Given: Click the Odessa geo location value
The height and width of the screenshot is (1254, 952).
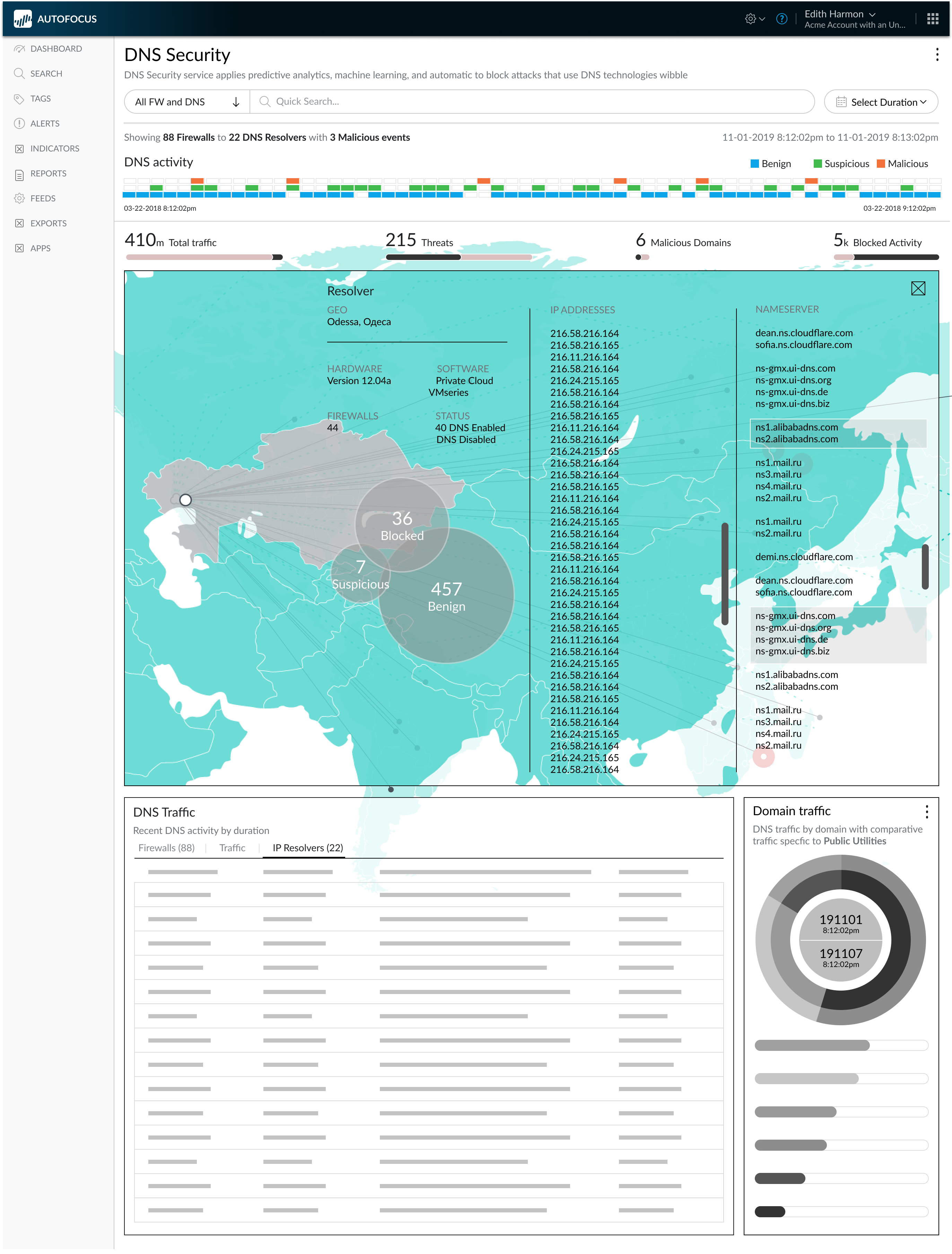Looking at the screenshot, I should 359,322.
